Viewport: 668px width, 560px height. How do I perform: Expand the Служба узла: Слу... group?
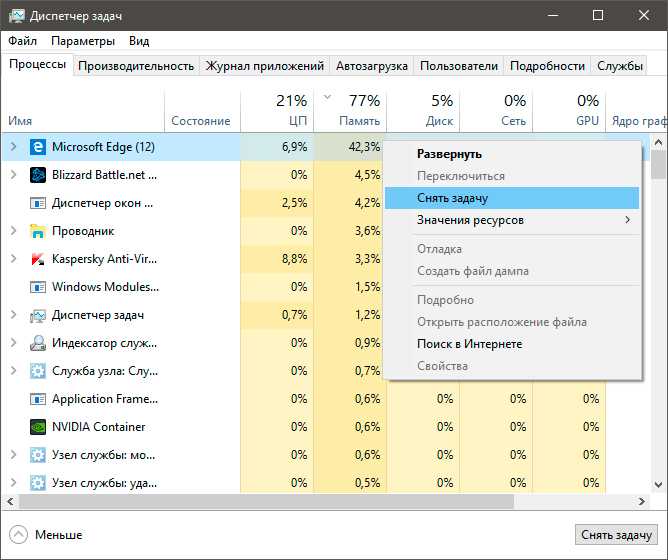(14, 371)
